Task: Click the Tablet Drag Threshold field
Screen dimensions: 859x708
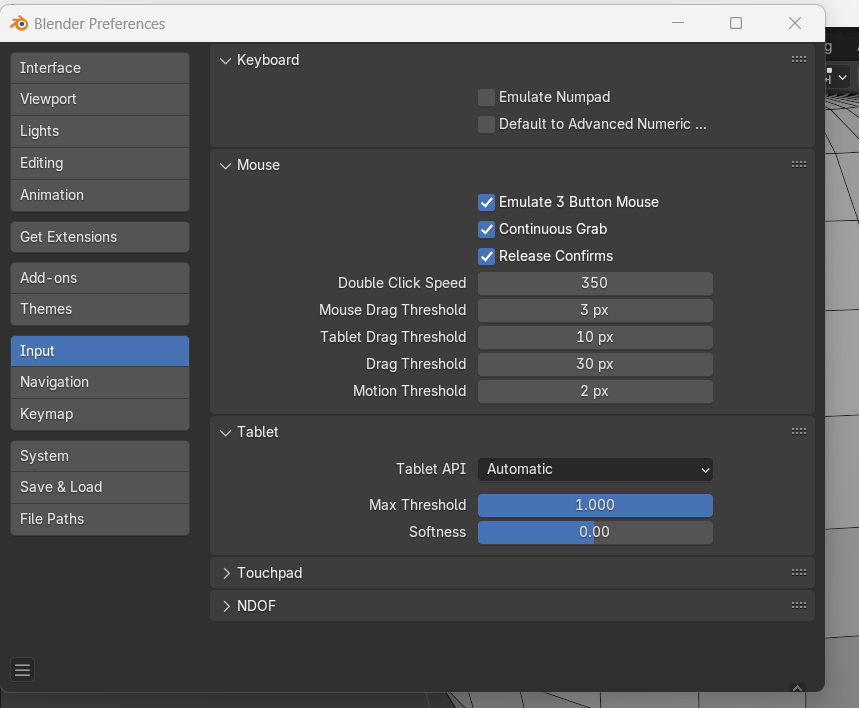Action: (x=595, y=337)
